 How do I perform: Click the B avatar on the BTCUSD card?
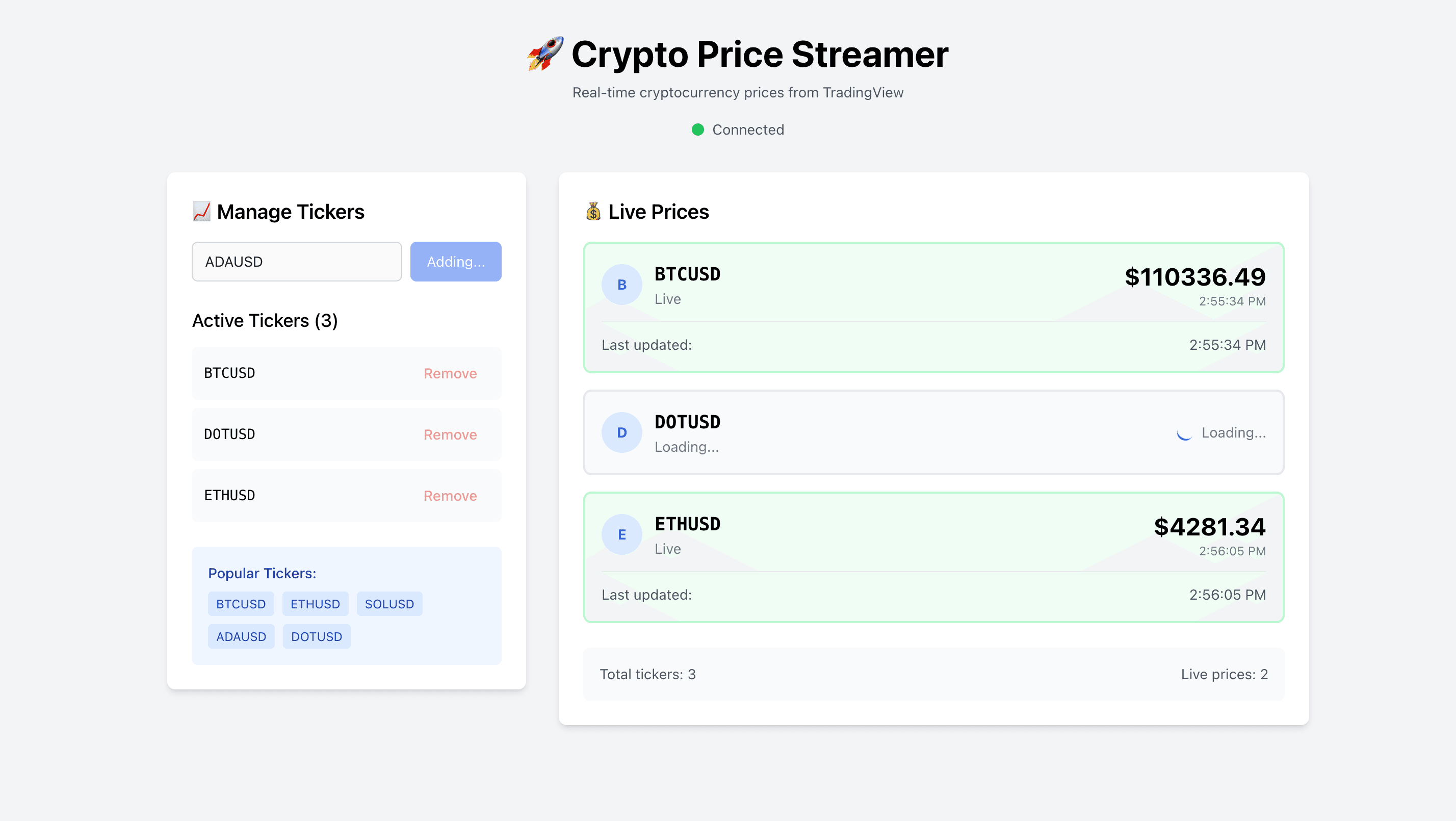coord(622,285)
